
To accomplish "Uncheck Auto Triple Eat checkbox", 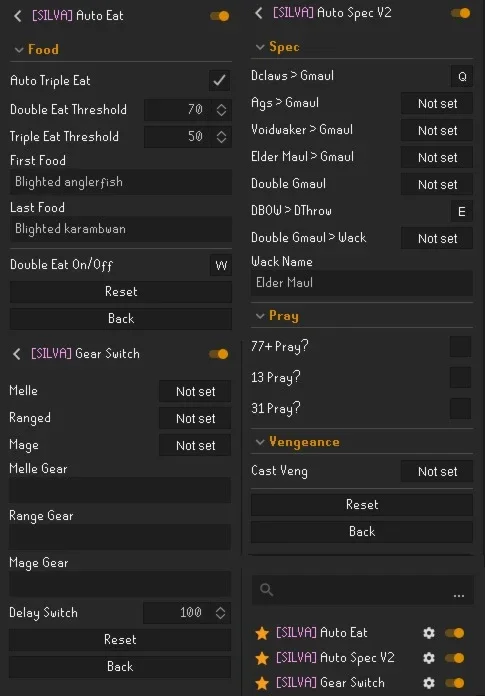I will [x=219, y=80].
